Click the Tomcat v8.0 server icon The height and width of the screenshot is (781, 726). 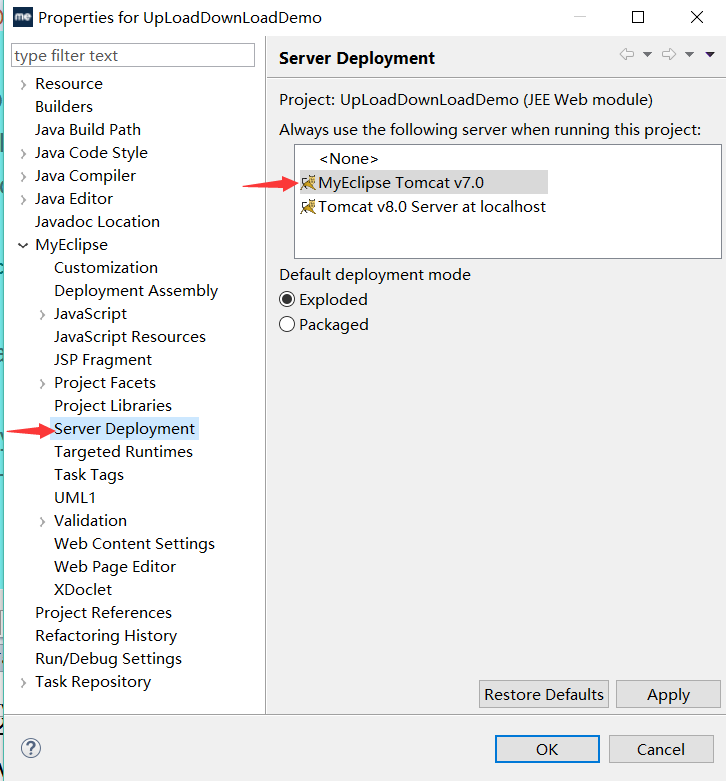click(308, 207)
